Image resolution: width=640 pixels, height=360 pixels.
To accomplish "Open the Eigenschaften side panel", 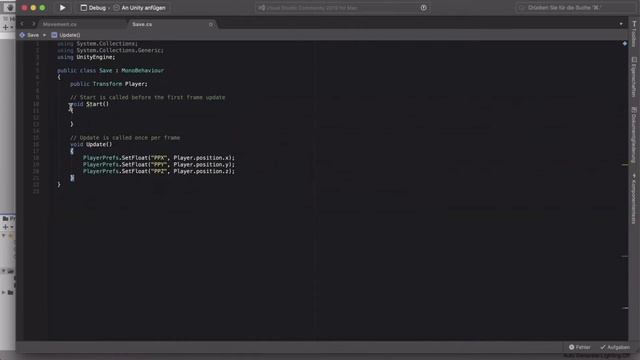I will tap(634, 77).
